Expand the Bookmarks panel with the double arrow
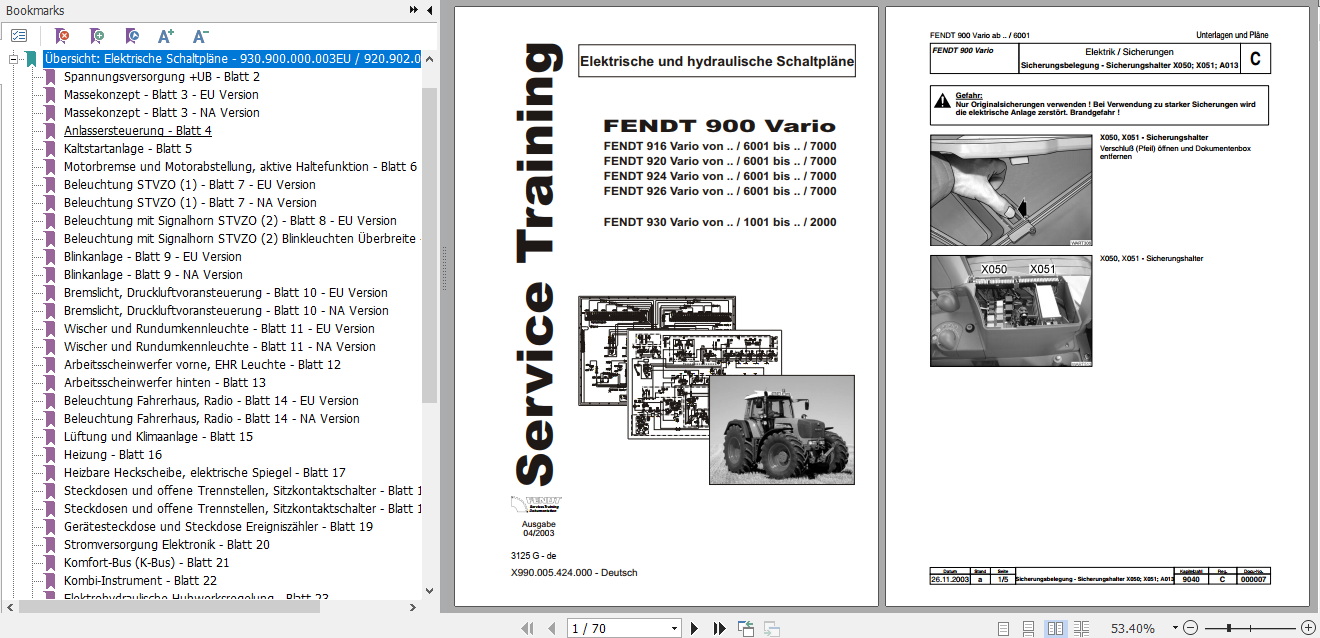 click(414, 10)
